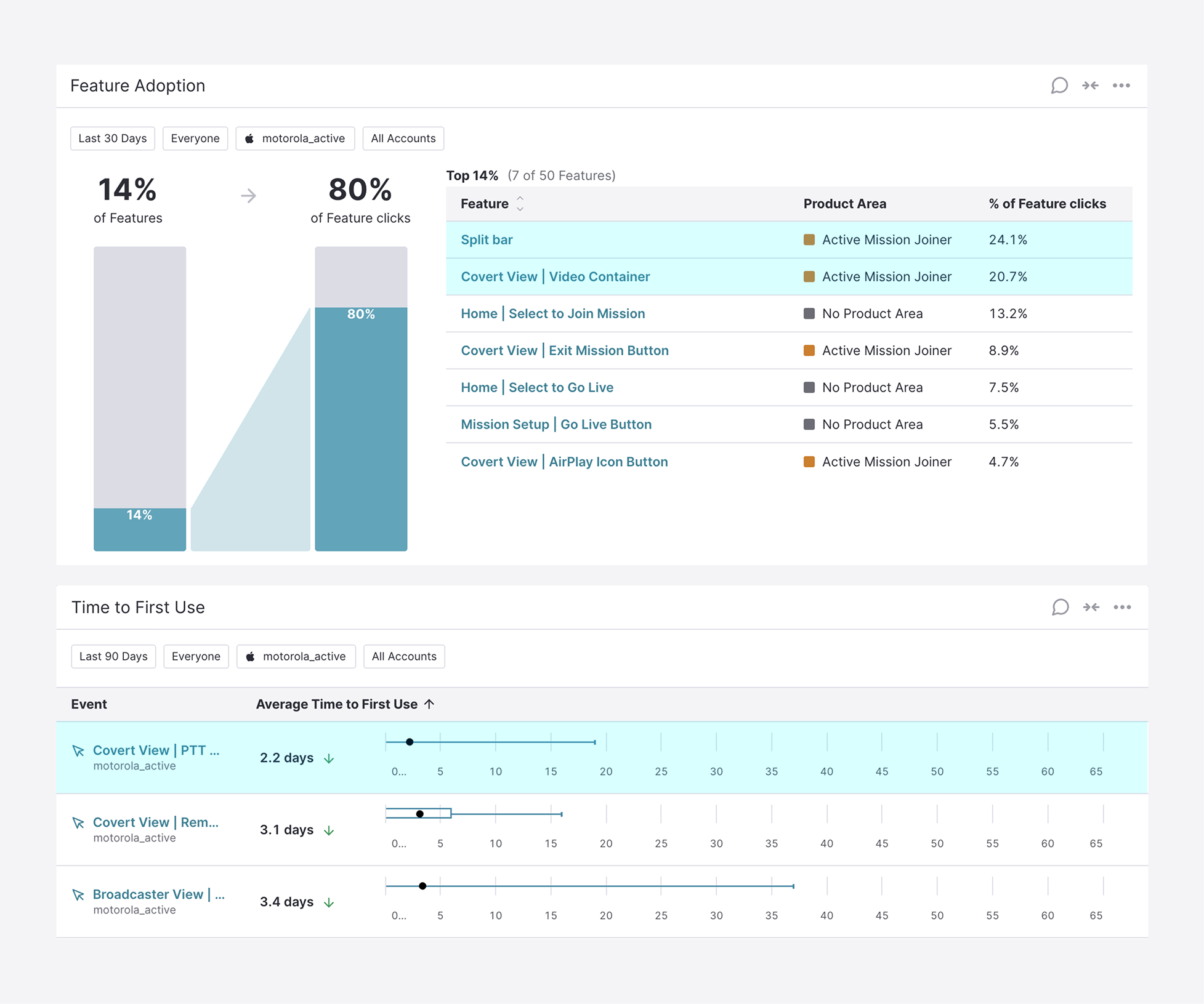
Task: Toggle Average Time to First Use sort arrow
Action: [x=429, y=704]
